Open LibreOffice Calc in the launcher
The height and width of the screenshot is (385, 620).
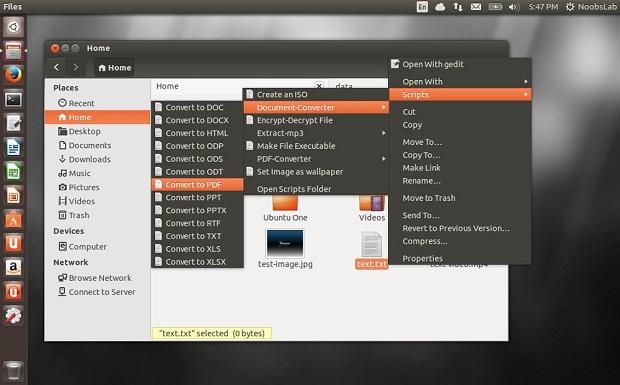(x=13, y=171)
